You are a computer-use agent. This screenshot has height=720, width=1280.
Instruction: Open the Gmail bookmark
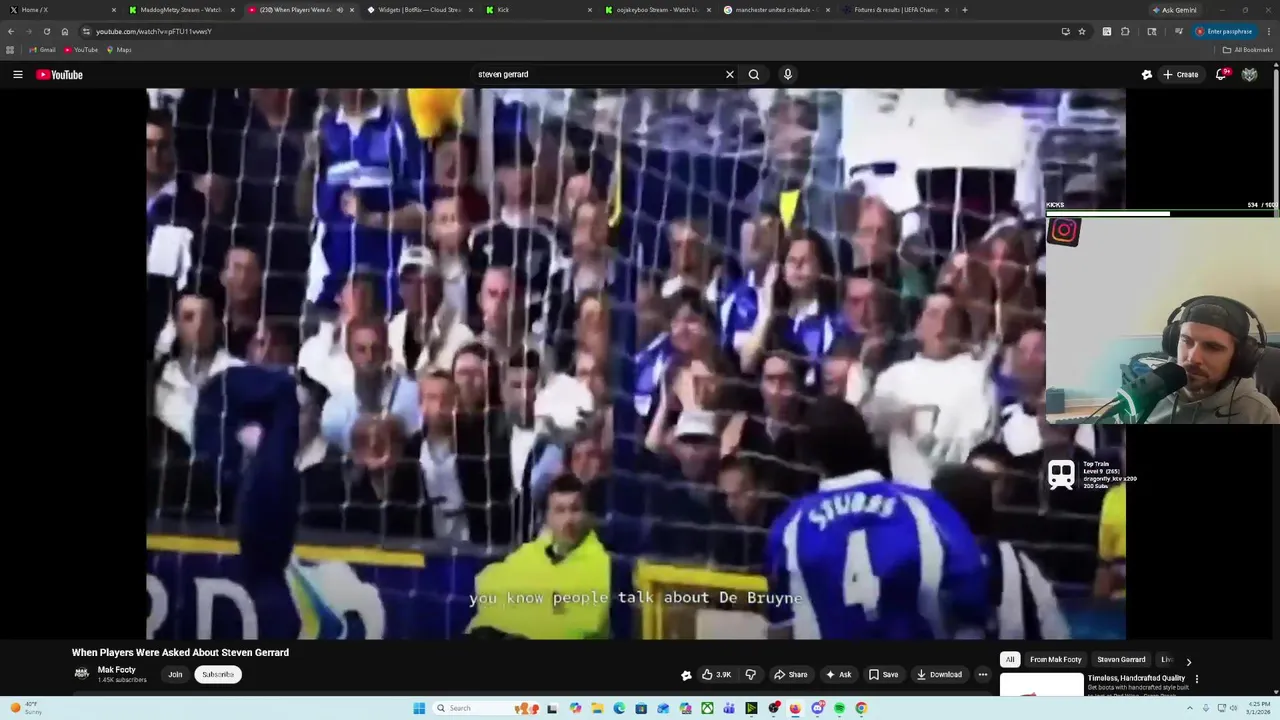click(x=42, y=50)
